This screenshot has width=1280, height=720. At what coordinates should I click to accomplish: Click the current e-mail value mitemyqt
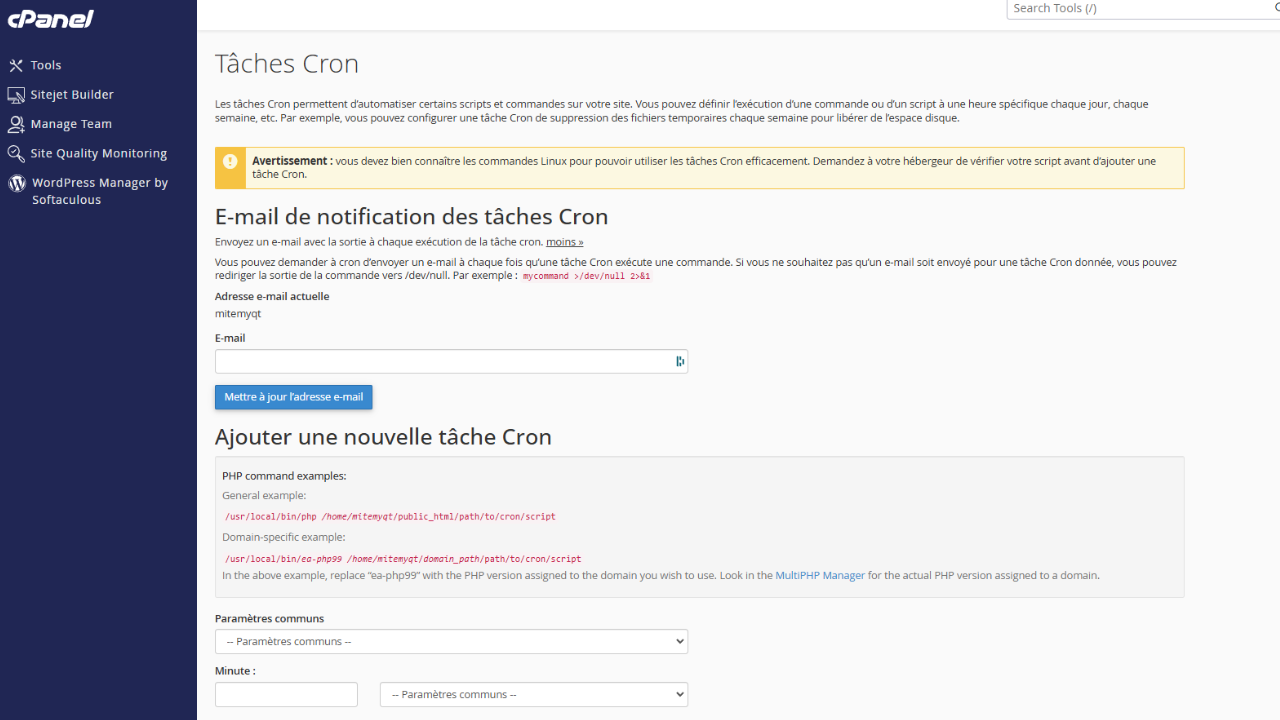238,314
